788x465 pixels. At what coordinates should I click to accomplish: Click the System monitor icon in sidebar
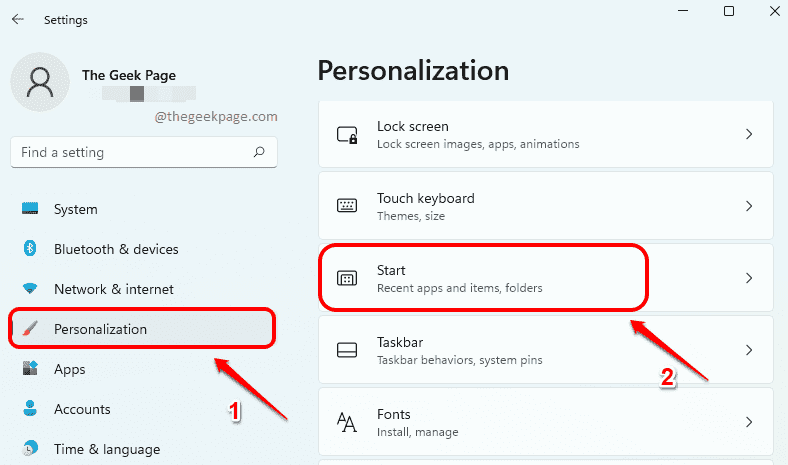30,208
